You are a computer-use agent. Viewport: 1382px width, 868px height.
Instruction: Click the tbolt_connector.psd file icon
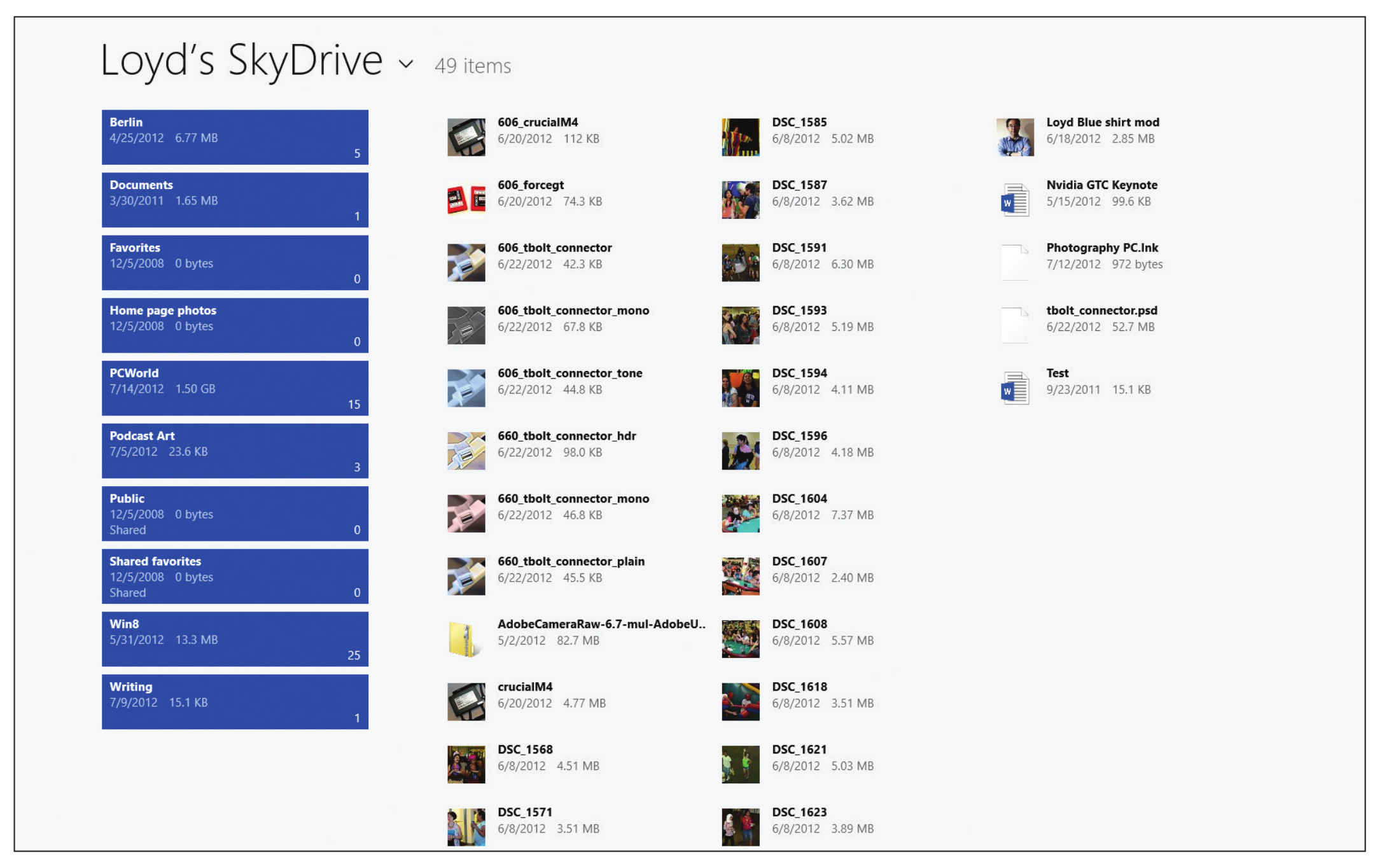coord(1015,325)
